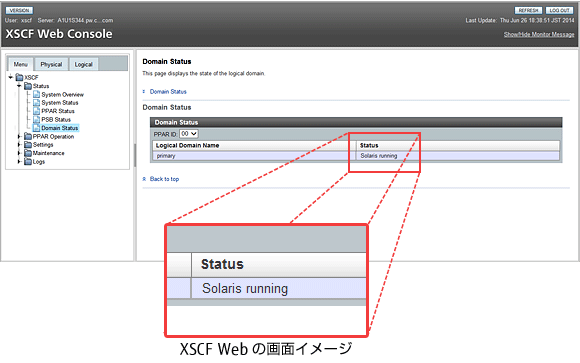The width and height of the screenshot is (580, 363).
Task: Click the REFRESH button
Action: [528, 10]
